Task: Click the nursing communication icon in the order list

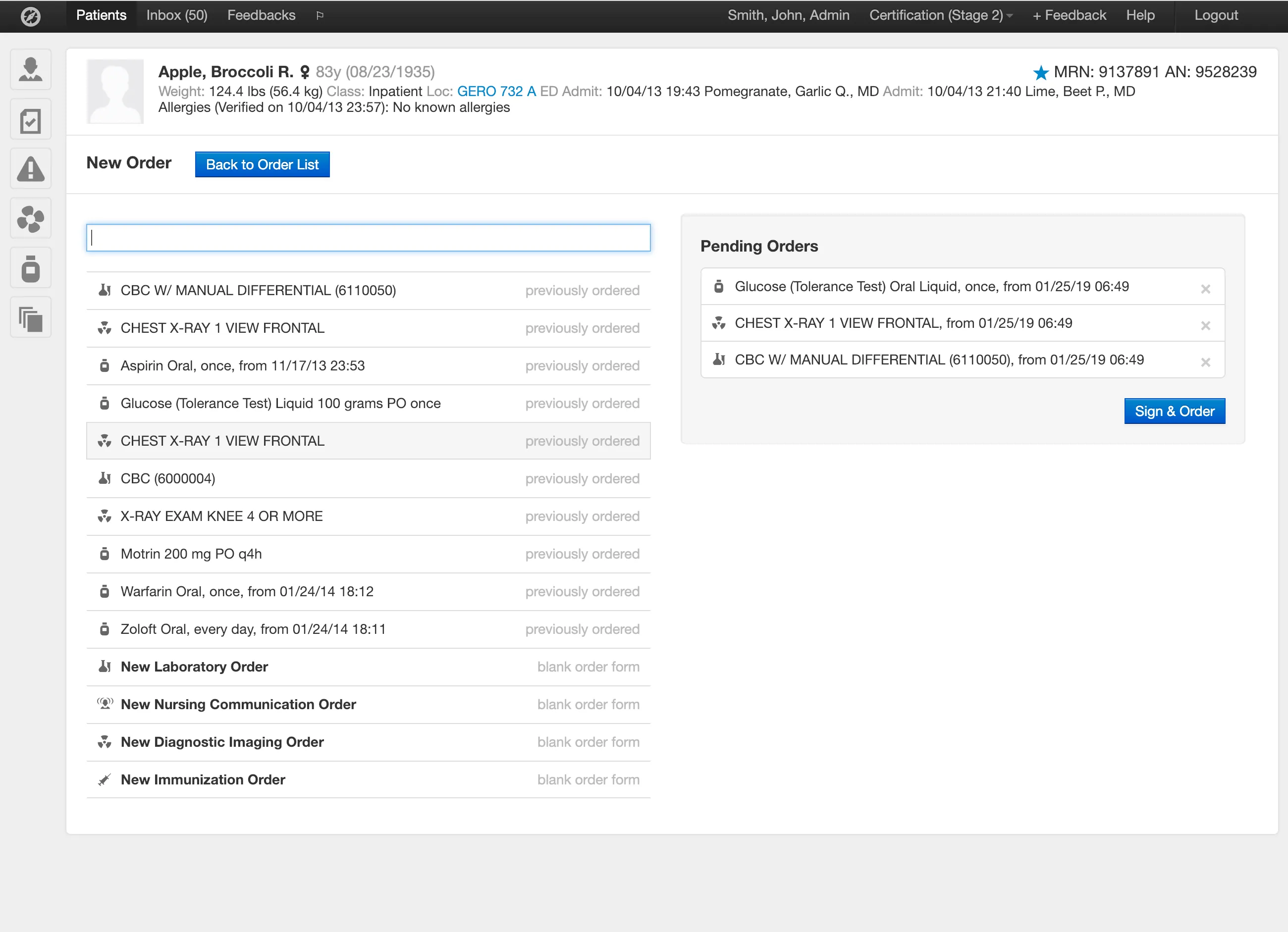Action: tap(105, 704)
